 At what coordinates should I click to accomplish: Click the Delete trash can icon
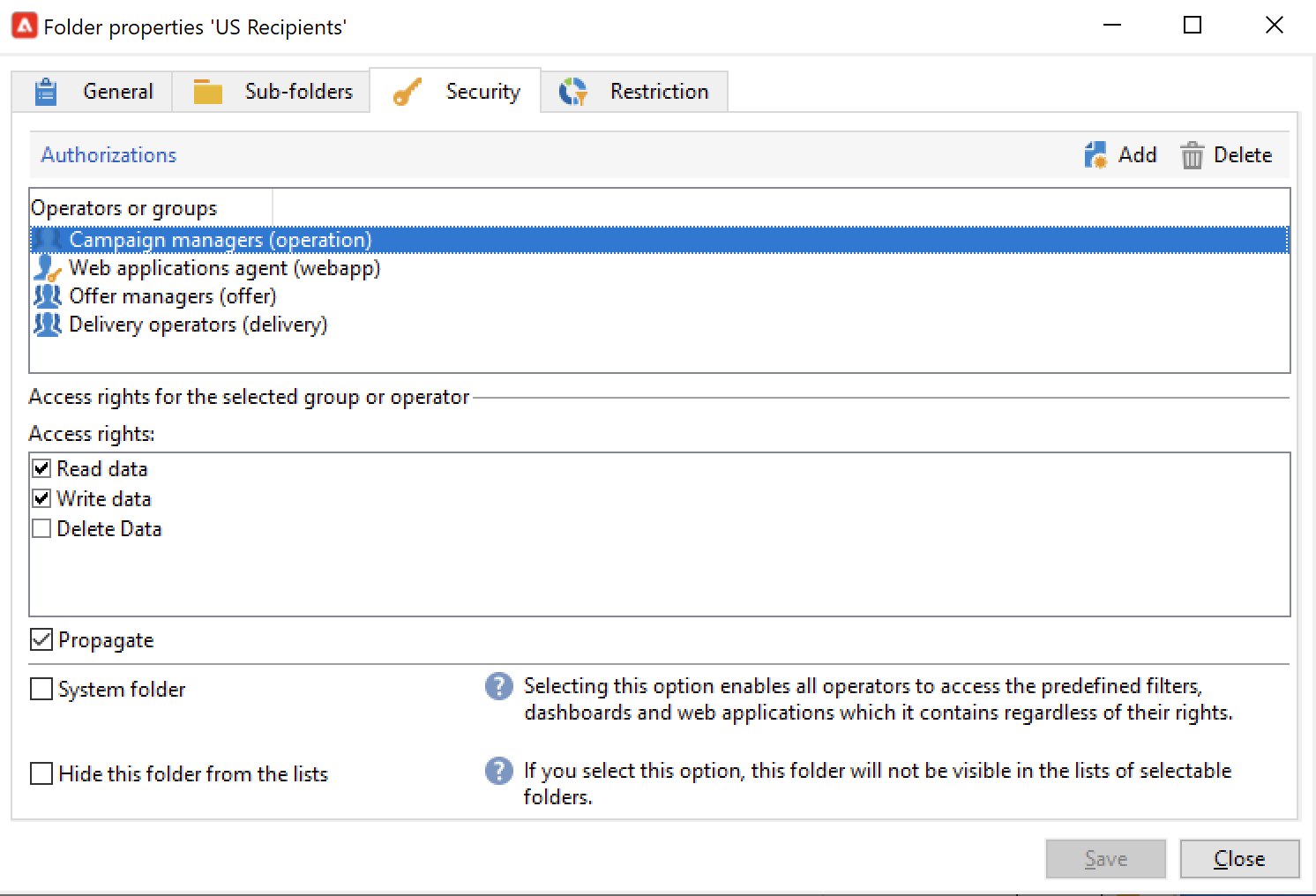click(x=1192, y=155)
